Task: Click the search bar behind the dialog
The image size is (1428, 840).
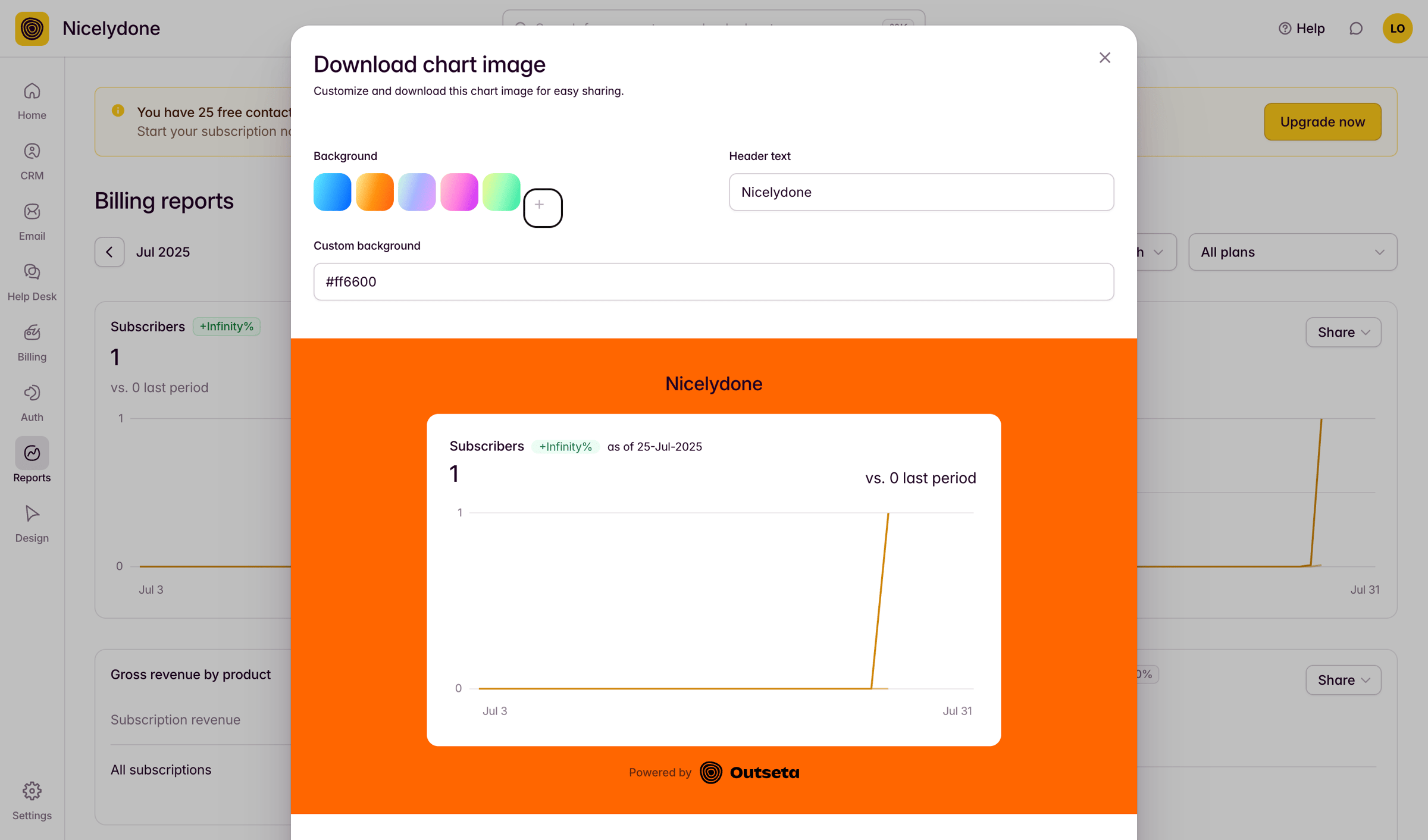Action: [x=713, y=18]
